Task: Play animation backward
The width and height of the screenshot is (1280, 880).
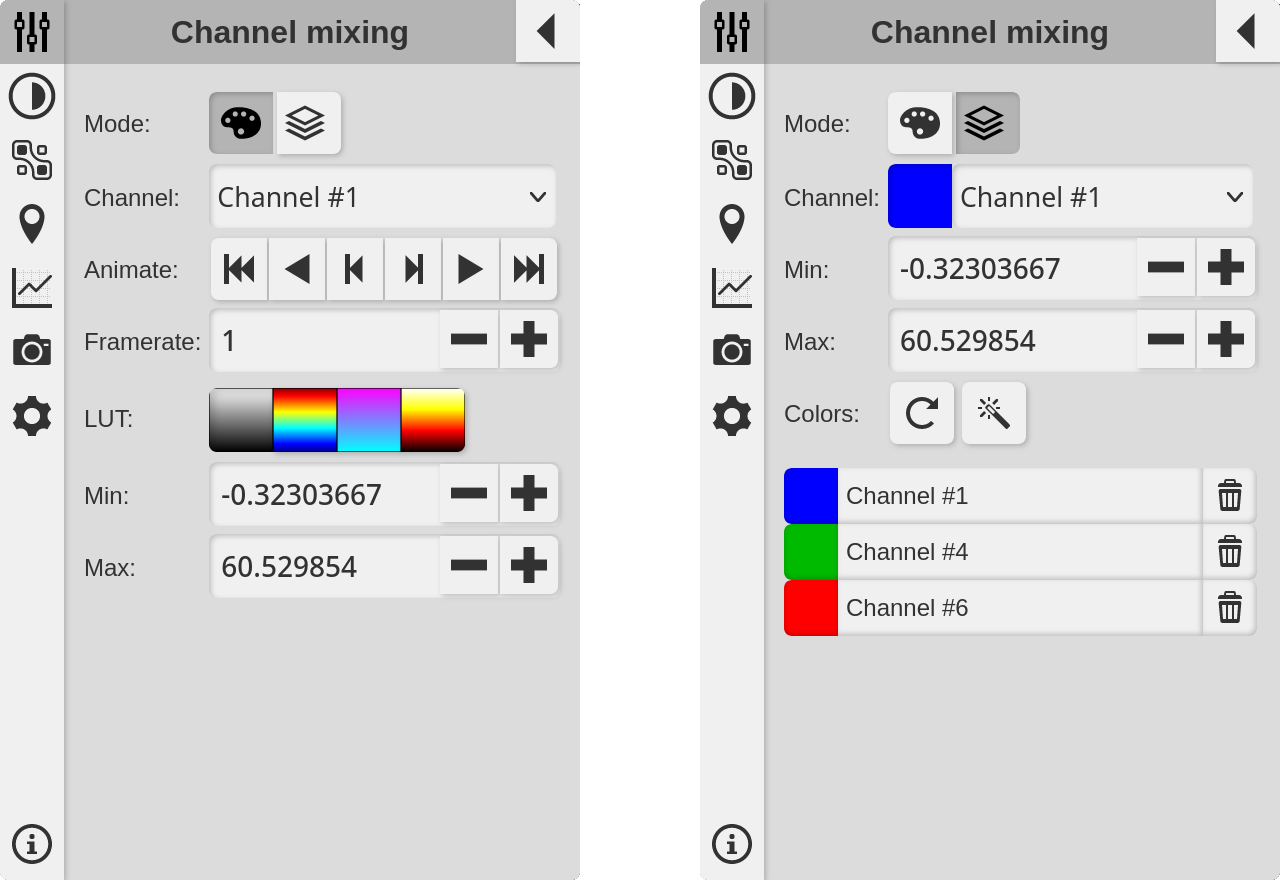Action: point(297,269)
